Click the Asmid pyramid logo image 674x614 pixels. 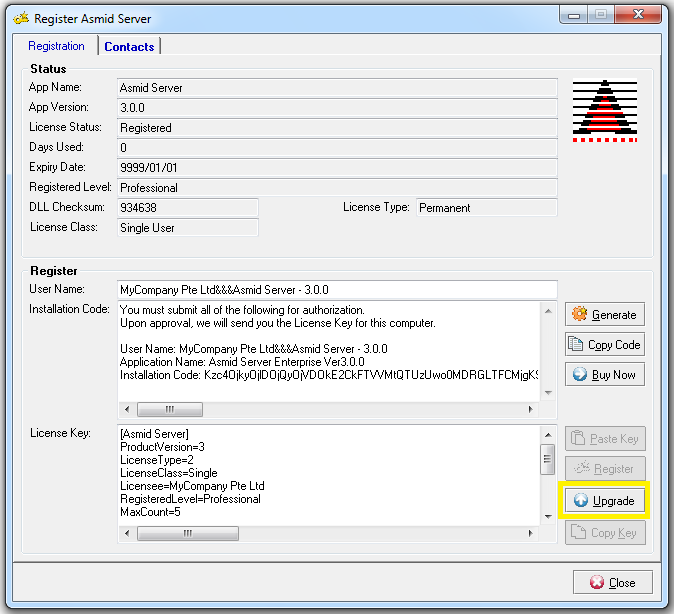[605, 110]
